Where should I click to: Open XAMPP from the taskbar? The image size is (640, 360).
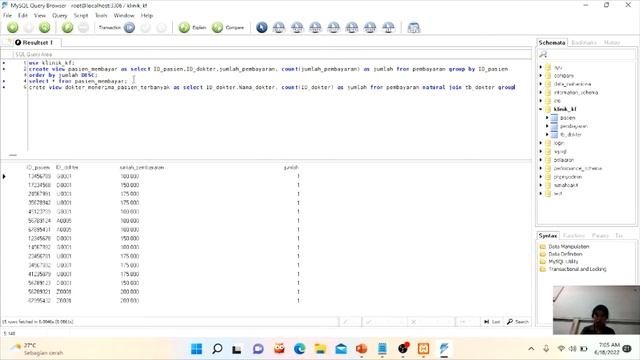coord(423,349)
